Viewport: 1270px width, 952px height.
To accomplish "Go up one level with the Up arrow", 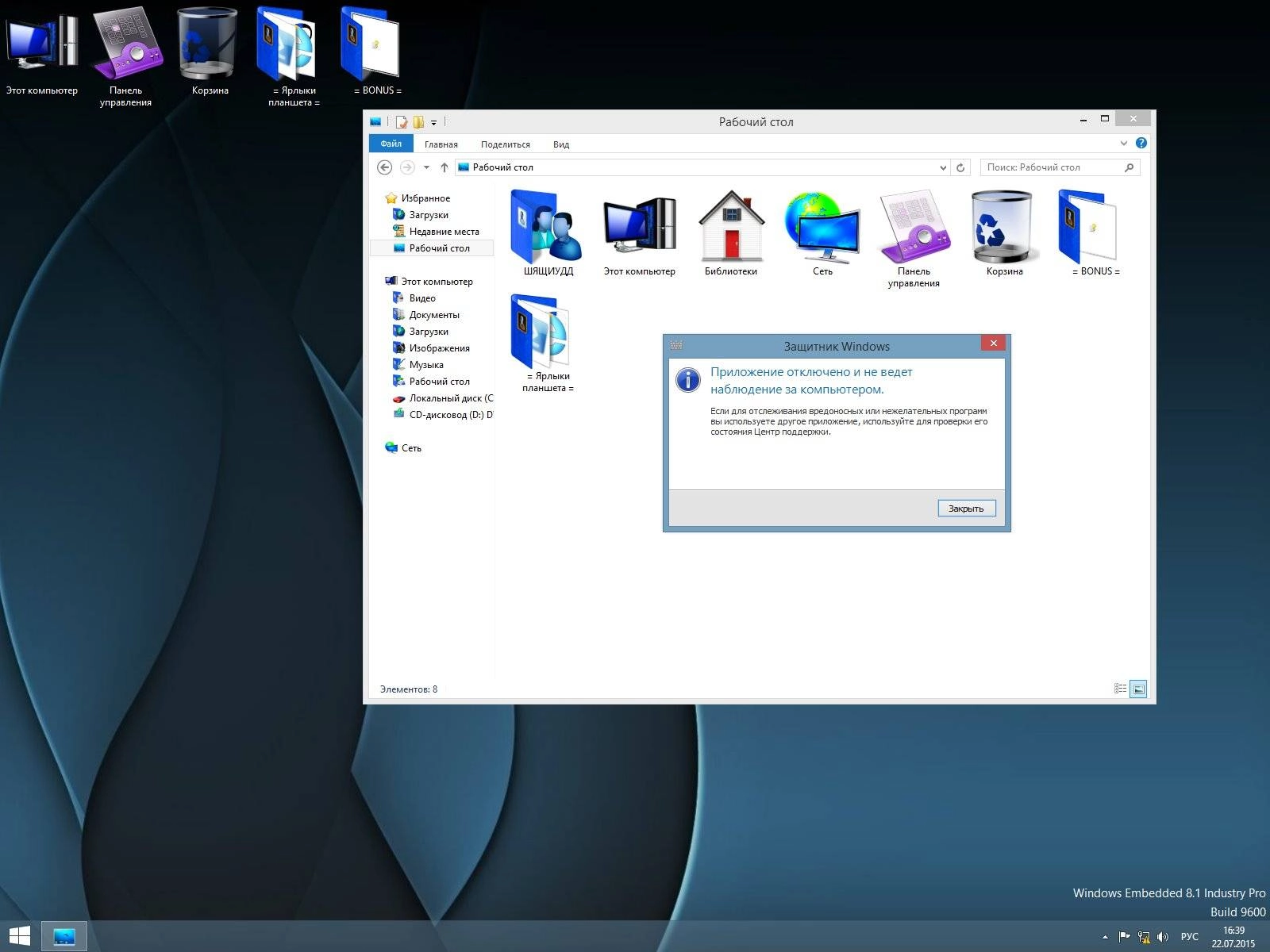I will click(x=444, y=167).
